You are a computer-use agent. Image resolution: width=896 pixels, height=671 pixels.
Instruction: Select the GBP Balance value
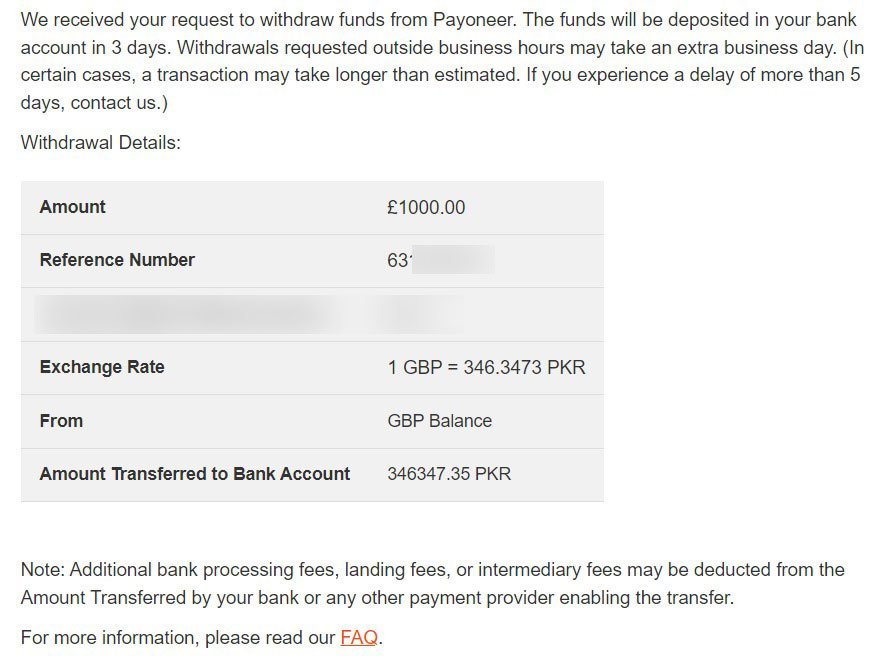pos(439,421)
